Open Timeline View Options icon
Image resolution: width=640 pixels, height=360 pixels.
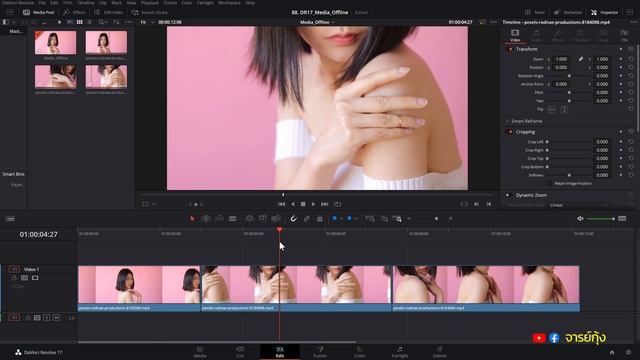[x=10, y=219]
